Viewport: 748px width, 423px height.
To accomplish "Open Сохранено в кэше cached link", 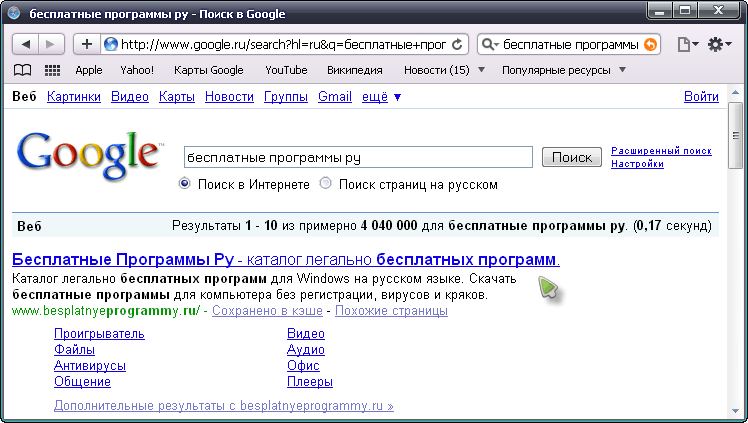I will 267,311.
